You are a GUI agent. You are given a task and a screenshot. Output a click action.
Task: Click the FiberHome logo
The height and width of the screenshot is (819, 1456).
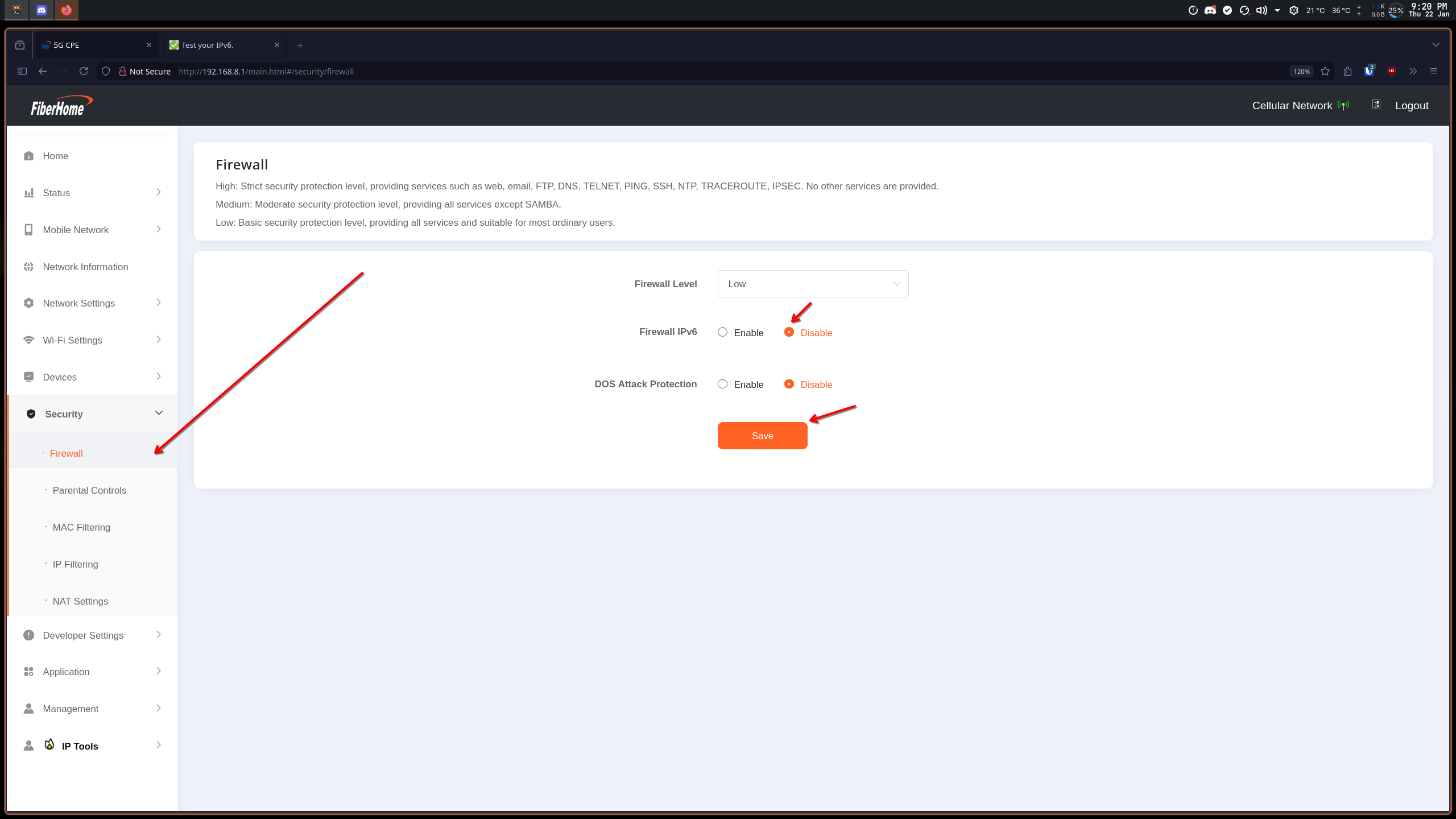click(x=61, y=106)
